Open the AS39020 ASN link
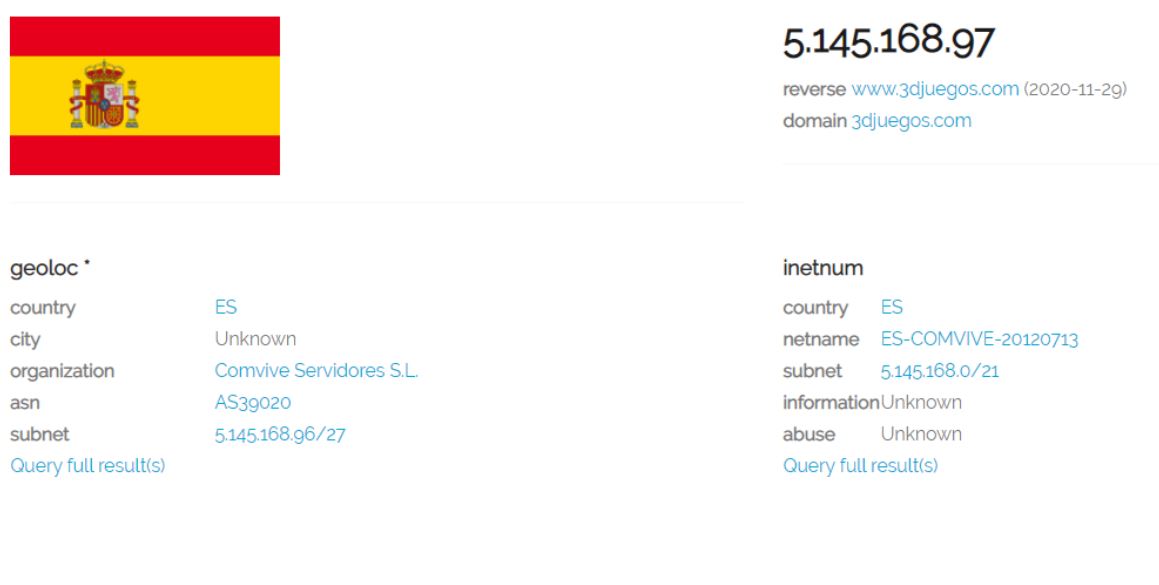The height and width of the screenshot is (585, 1159). click(x=254, y=402)
